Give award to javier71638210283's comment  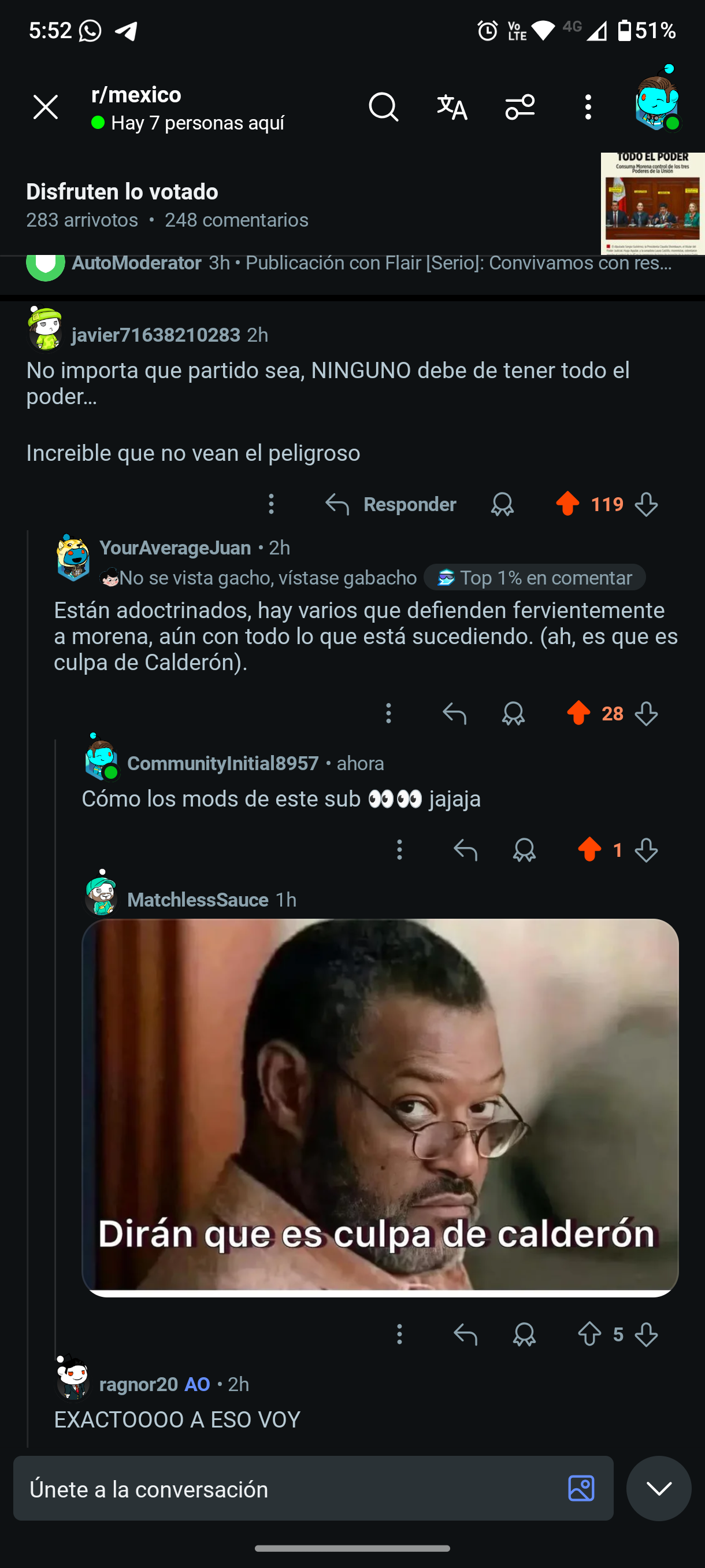pyautogui.click(x=502, y=504)
